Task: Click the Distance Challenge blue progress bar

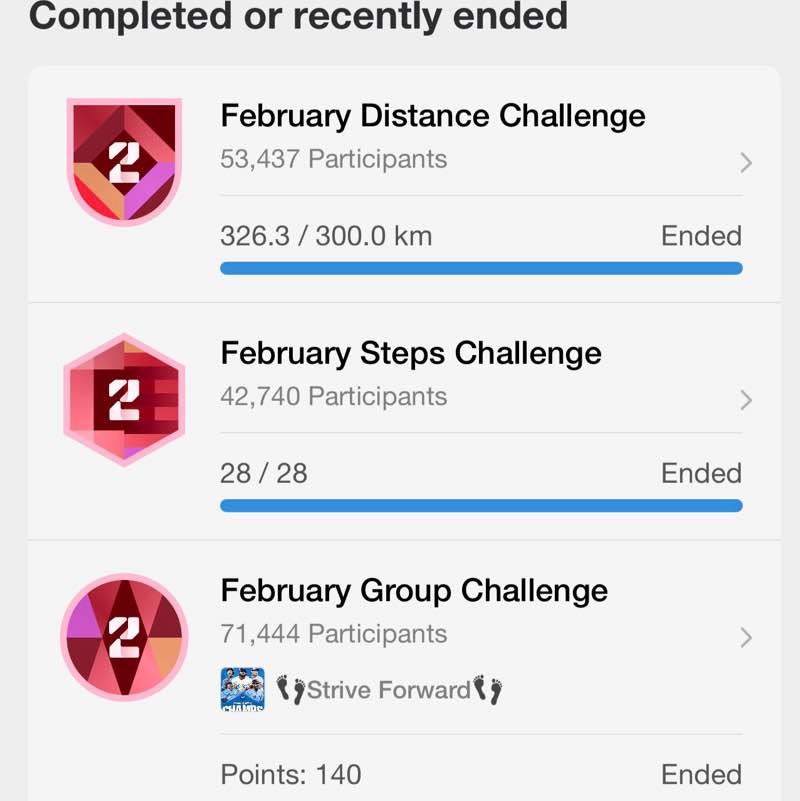Action: pyautogui.click(x=481, y=268)
